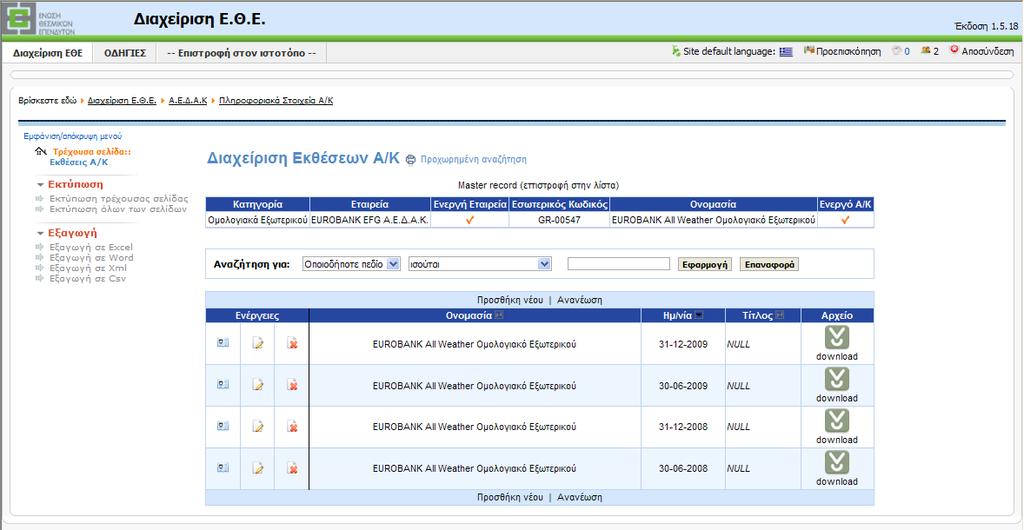Click the Greek flag language icon
Viewport: 1024px width, 530px height.
[786, 52]
